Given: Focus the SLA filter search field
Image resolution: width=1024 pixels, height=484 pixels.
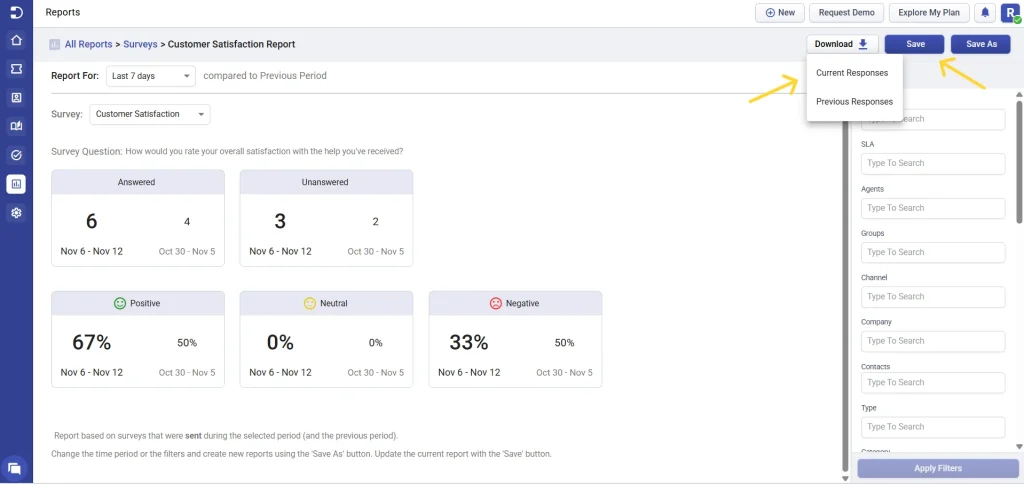Looking at the screenshot, I should (x=933, y=163).
